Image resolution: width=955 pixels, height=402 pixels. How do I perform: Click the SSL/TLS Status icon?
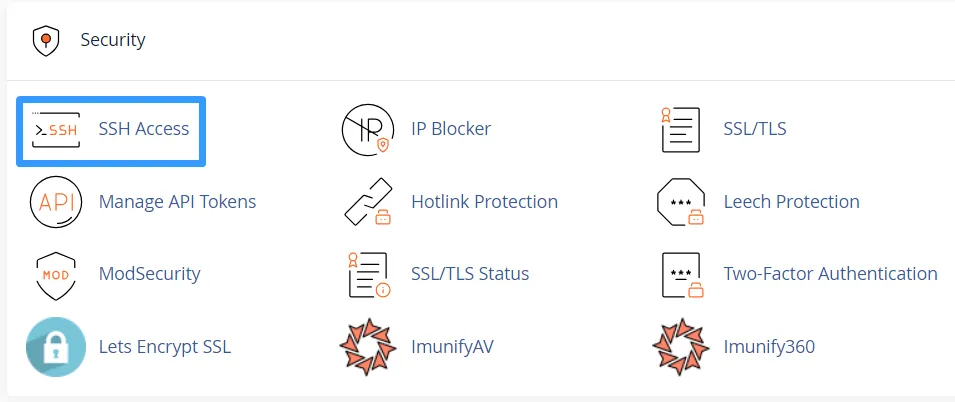[368, 274]
